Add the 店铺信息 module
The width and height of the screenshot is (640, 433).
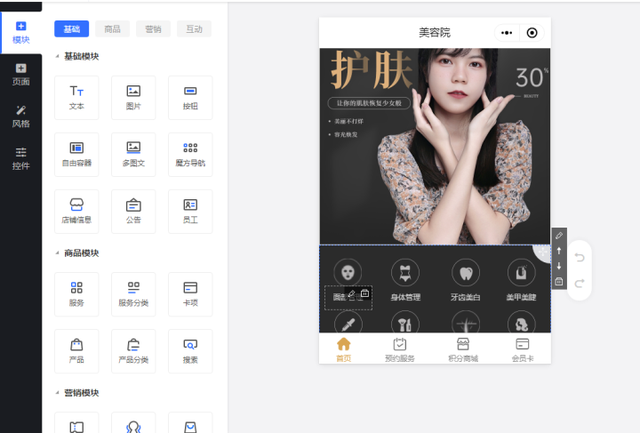[x=76, y=211]
